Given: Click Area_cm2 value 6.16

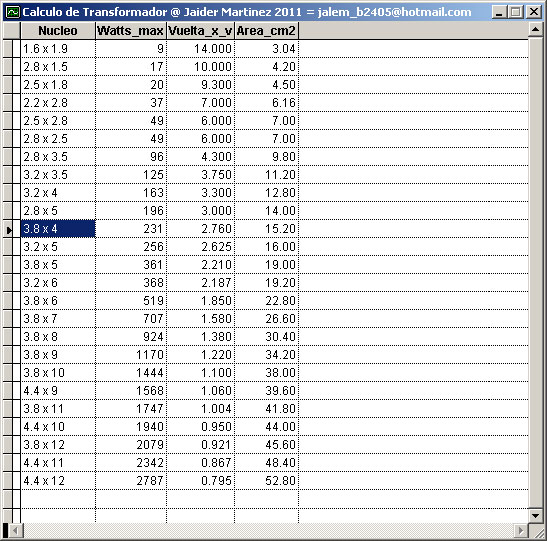Looking at the screenshot, I should pyautogui.click(x=267, y=103).
